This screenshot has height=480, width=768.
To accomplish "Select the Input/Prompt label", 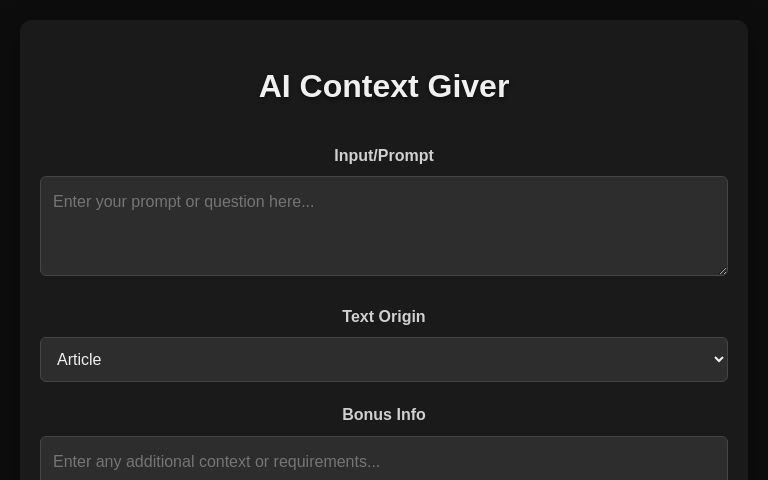I will [x=384, y=155].
